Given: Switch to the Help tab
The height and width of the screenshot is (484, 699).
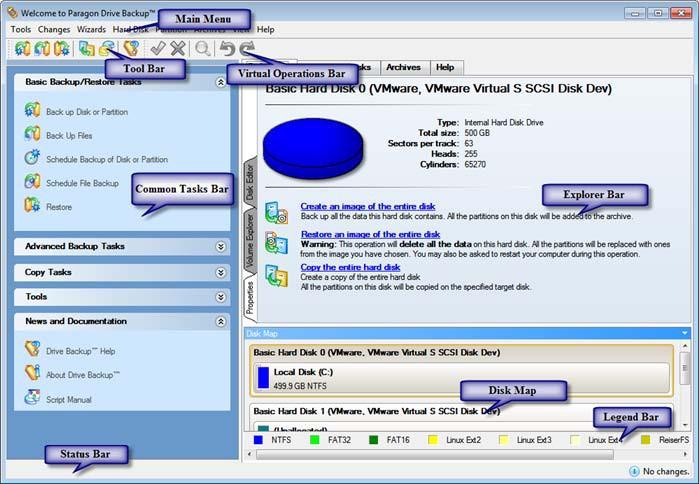Looking at the screenshot, I should point(445,67).
